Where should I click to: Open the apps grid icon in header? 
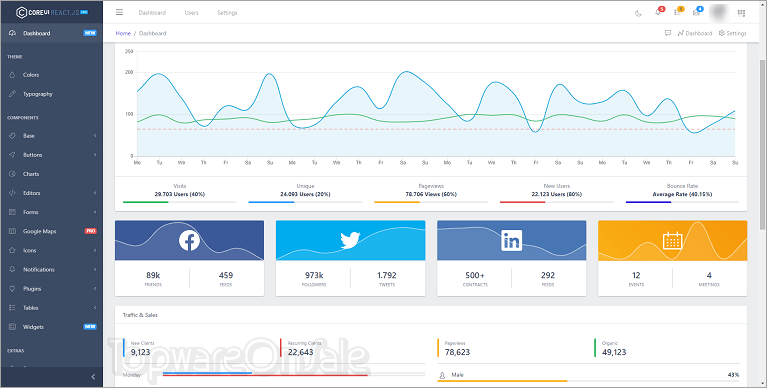point(742,13)
